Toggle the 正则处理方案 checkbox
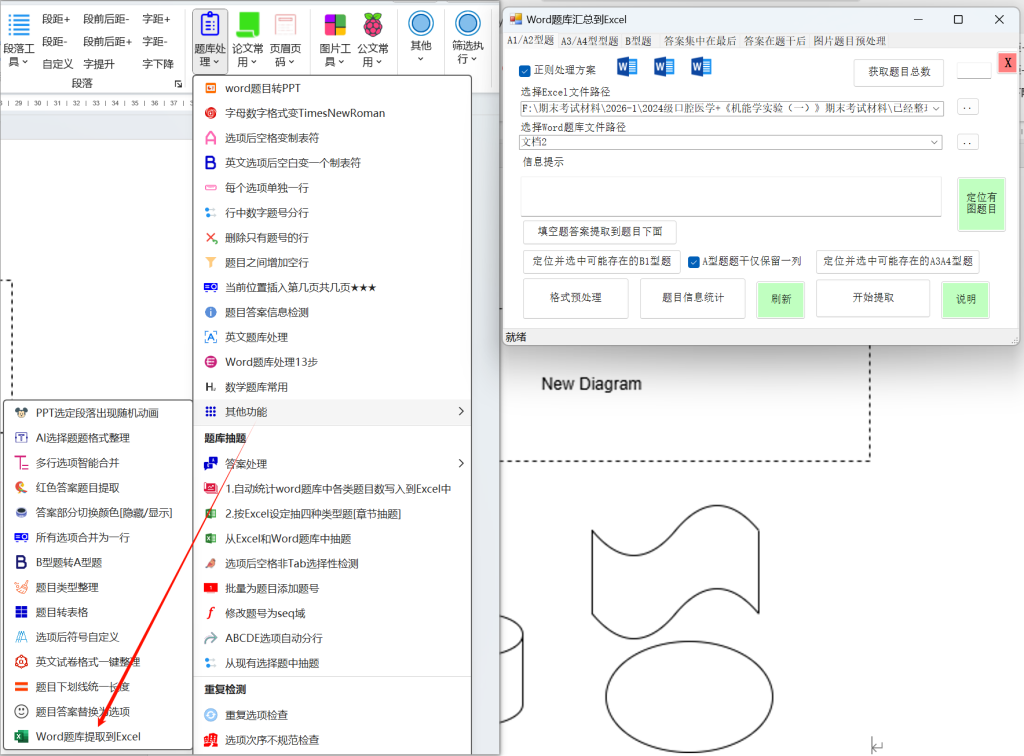The height and width of the screenshot is (756, 1024). coord(524,70)
